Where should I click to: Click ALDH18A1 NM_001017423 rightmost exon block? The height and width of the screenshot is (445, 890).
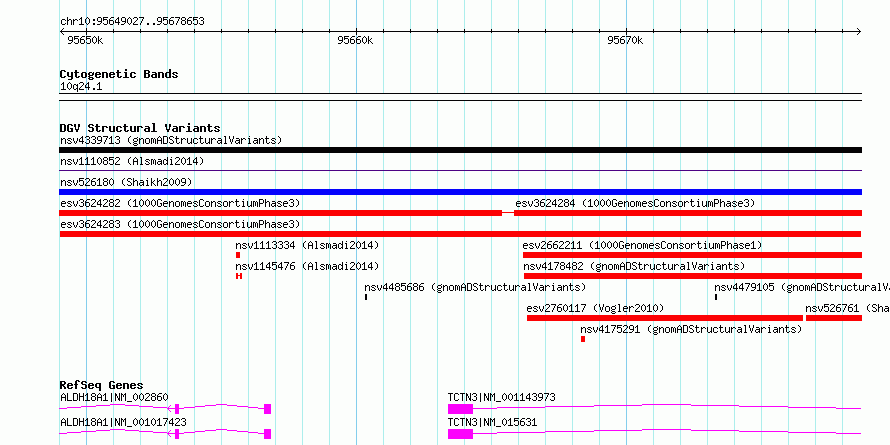(x=267, y=434)
